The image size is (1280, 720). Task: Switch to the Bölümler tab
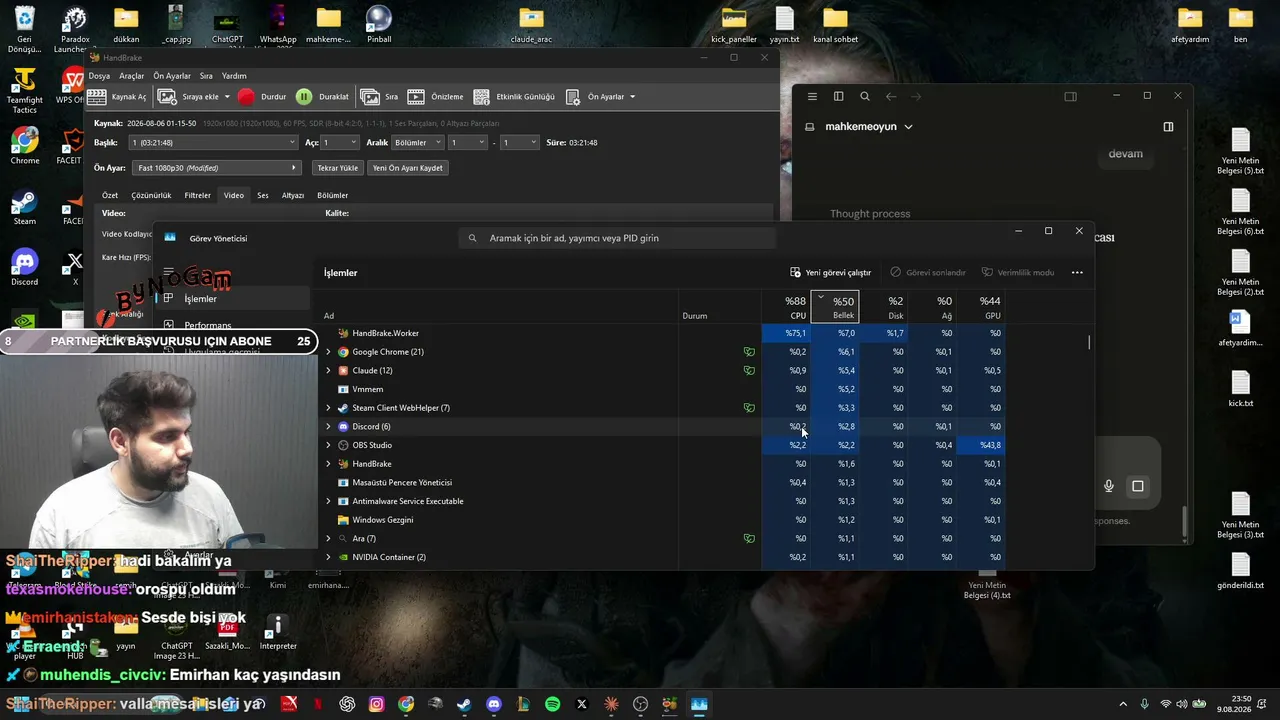333,195
